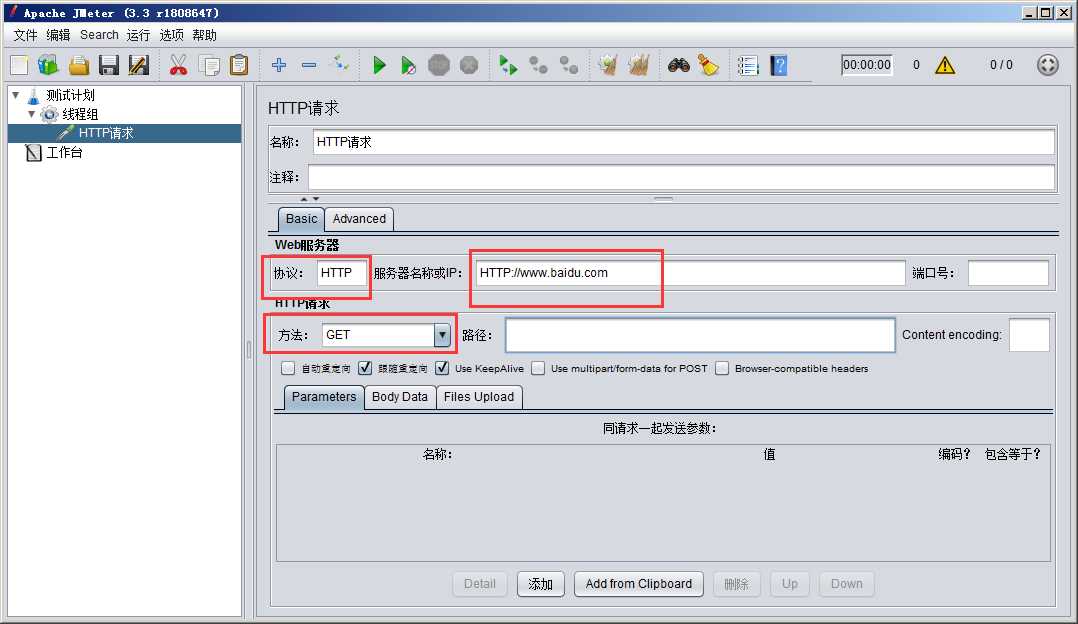Select the HTTP请求 tree node

tap(106, 133)
